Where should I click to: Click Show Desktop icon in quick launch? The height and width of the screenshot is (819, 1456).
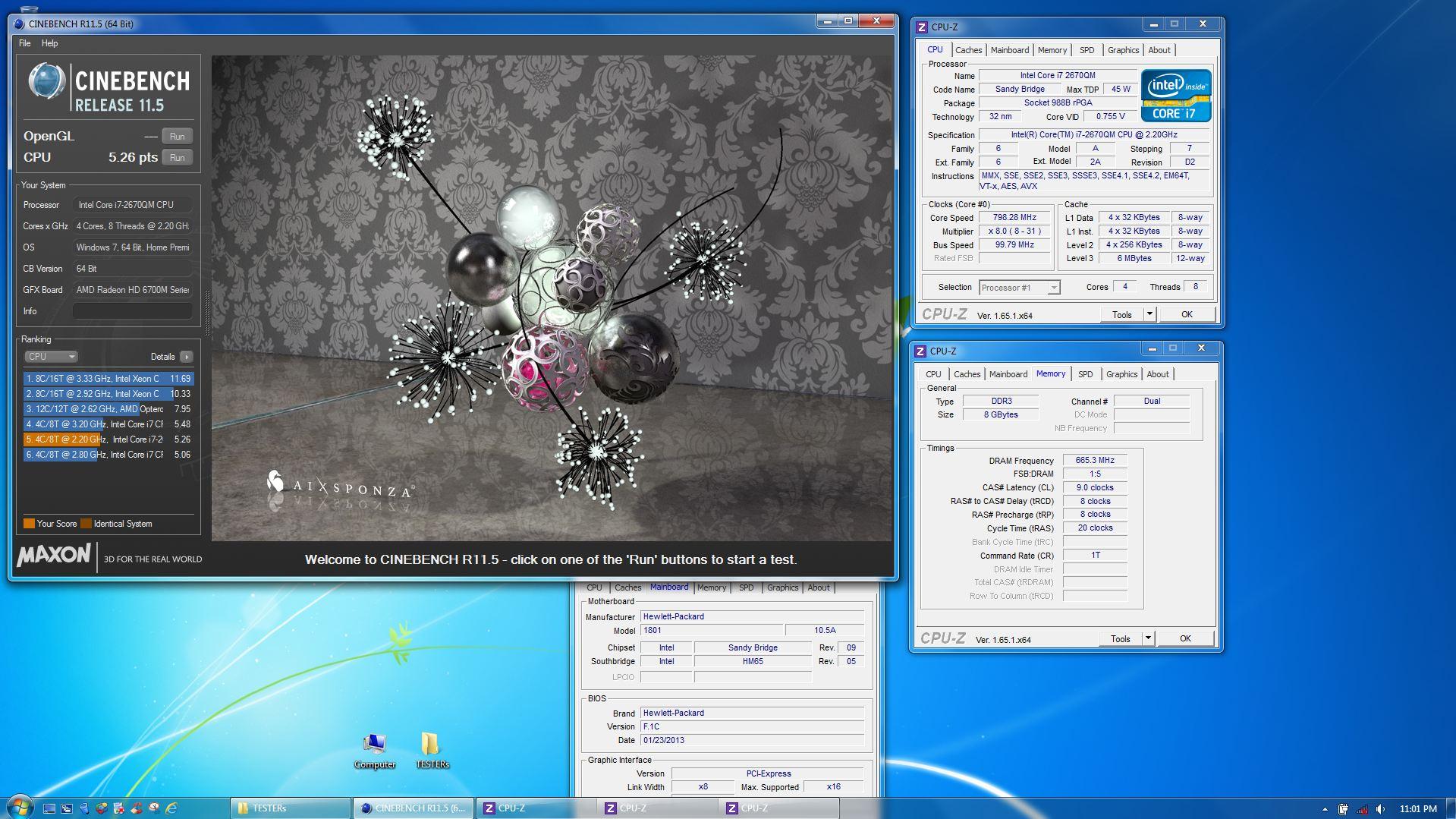[x=49, y=809]
